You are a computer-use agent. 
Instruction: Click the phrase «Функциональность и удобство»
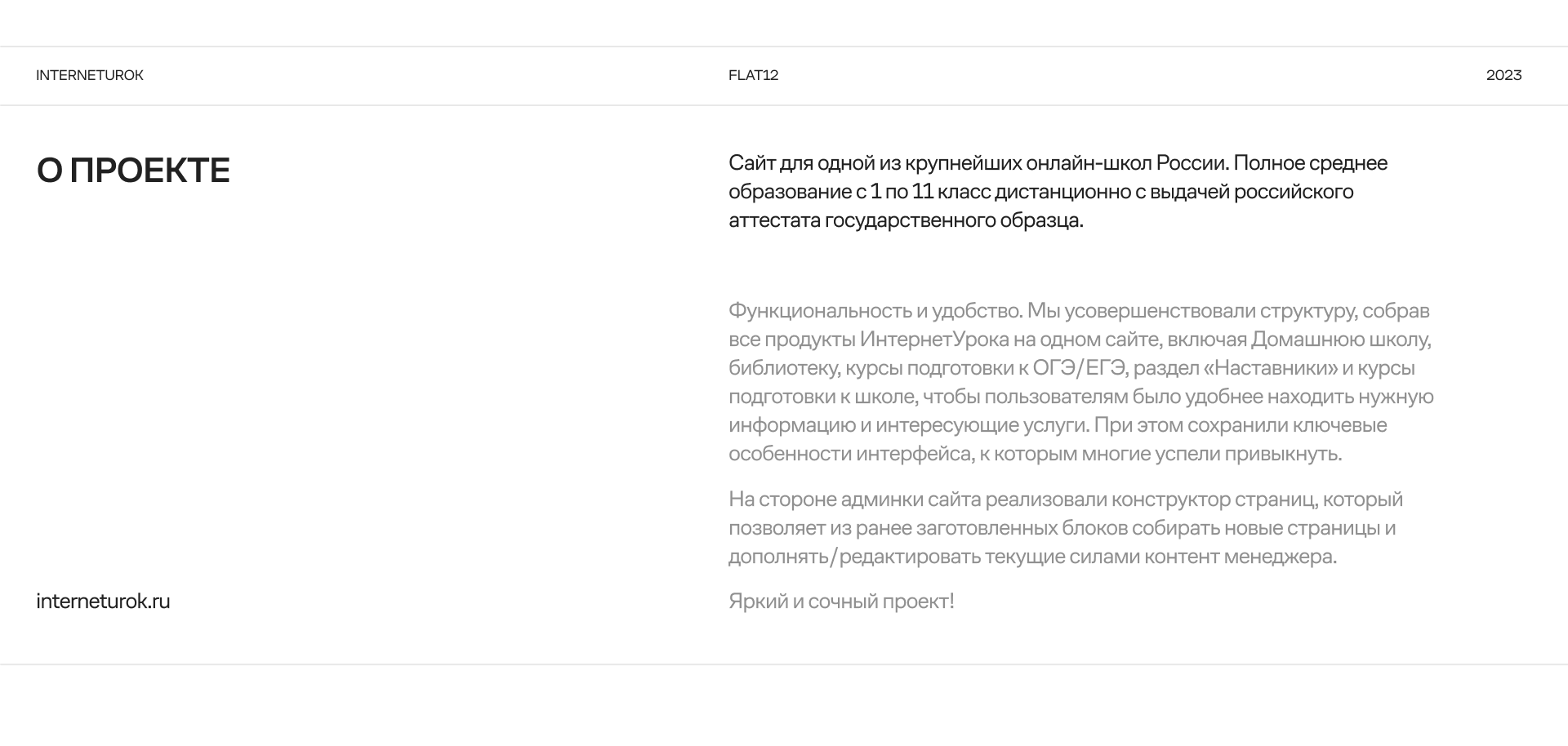(875, 311)
